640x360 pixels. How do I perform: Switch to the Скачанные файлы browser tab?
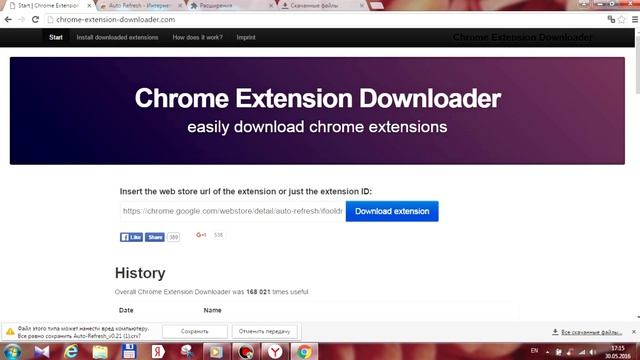tap(321, 6)
